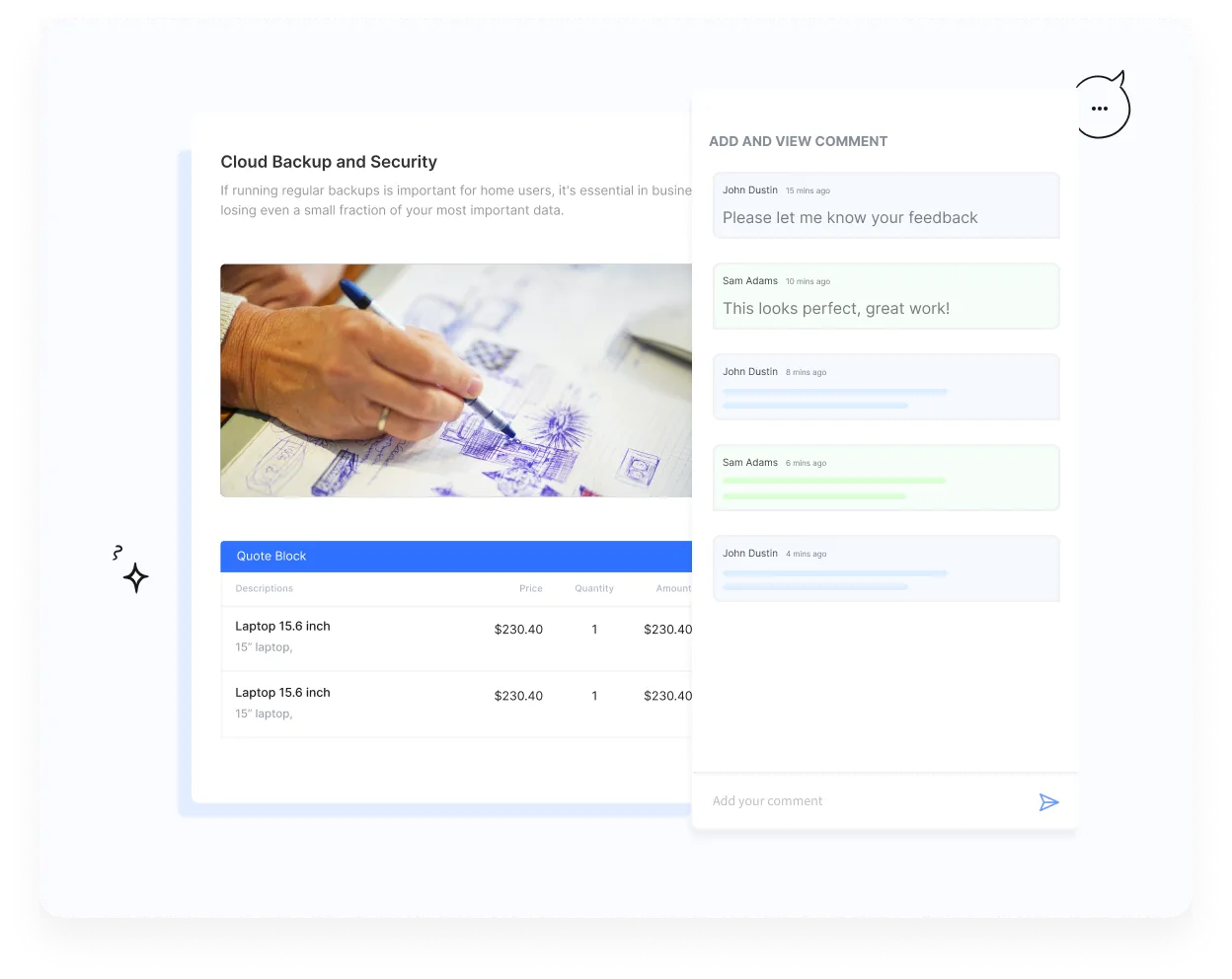Click the blue progress bar in John Dustin's comment
This screenshot has width=1232, height=979.
pos(834,392)
